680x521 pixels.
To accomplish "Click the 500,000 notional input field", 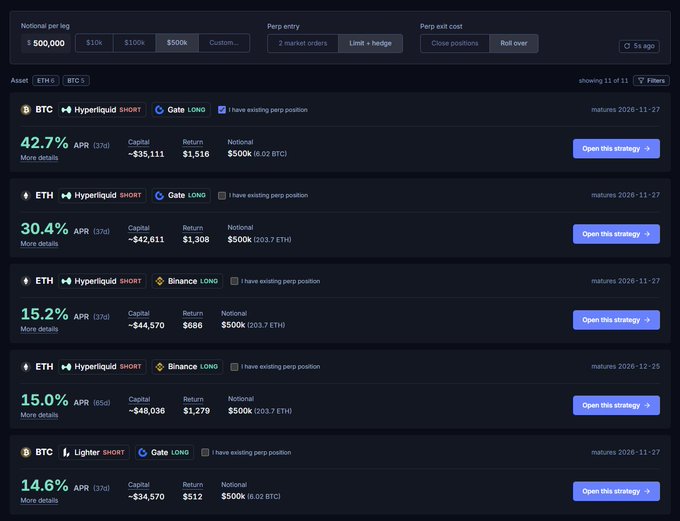I will point(46,43).
